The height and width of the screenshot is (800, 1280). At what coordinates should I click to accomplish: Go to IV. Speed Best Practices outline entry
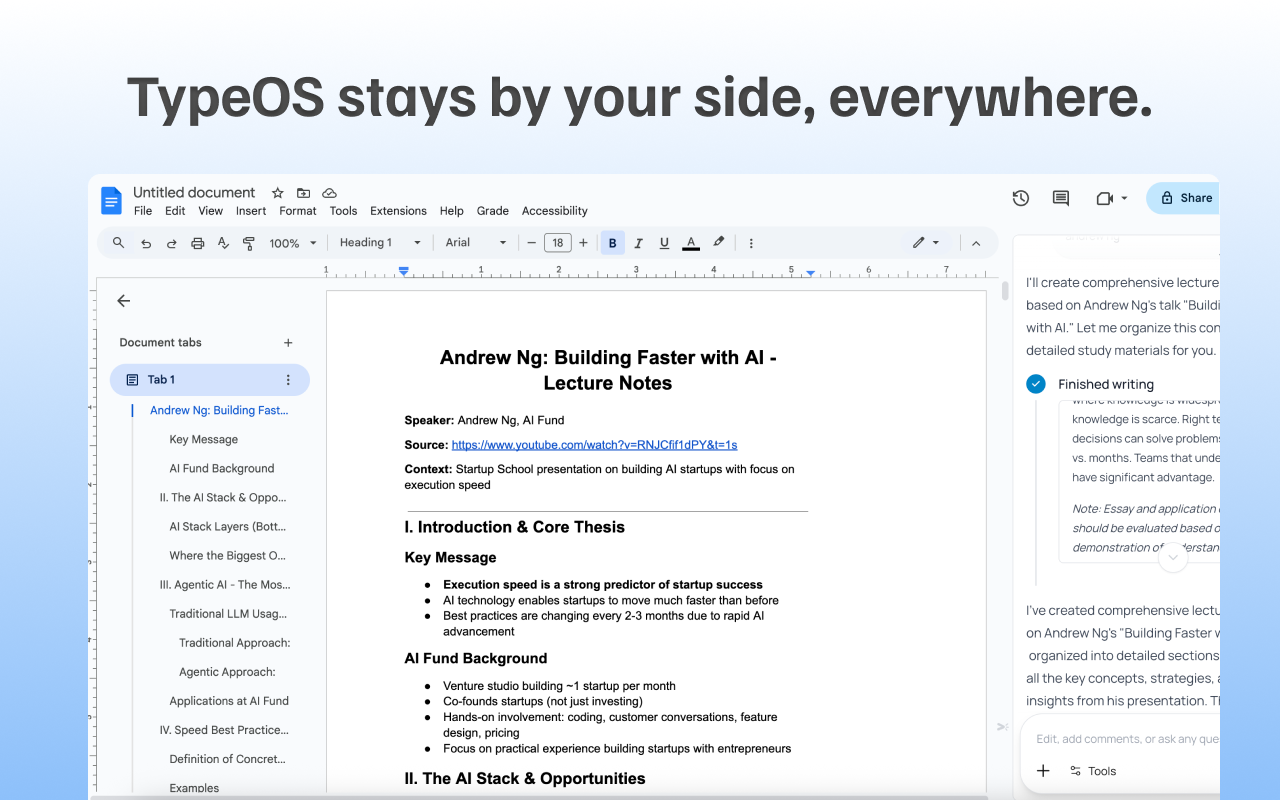(x=224, y=730)
